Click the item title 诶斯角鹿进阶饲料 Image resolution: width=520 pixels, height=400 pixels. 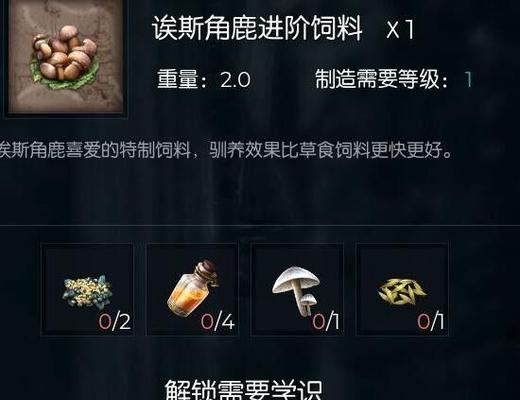coord(257,29)
